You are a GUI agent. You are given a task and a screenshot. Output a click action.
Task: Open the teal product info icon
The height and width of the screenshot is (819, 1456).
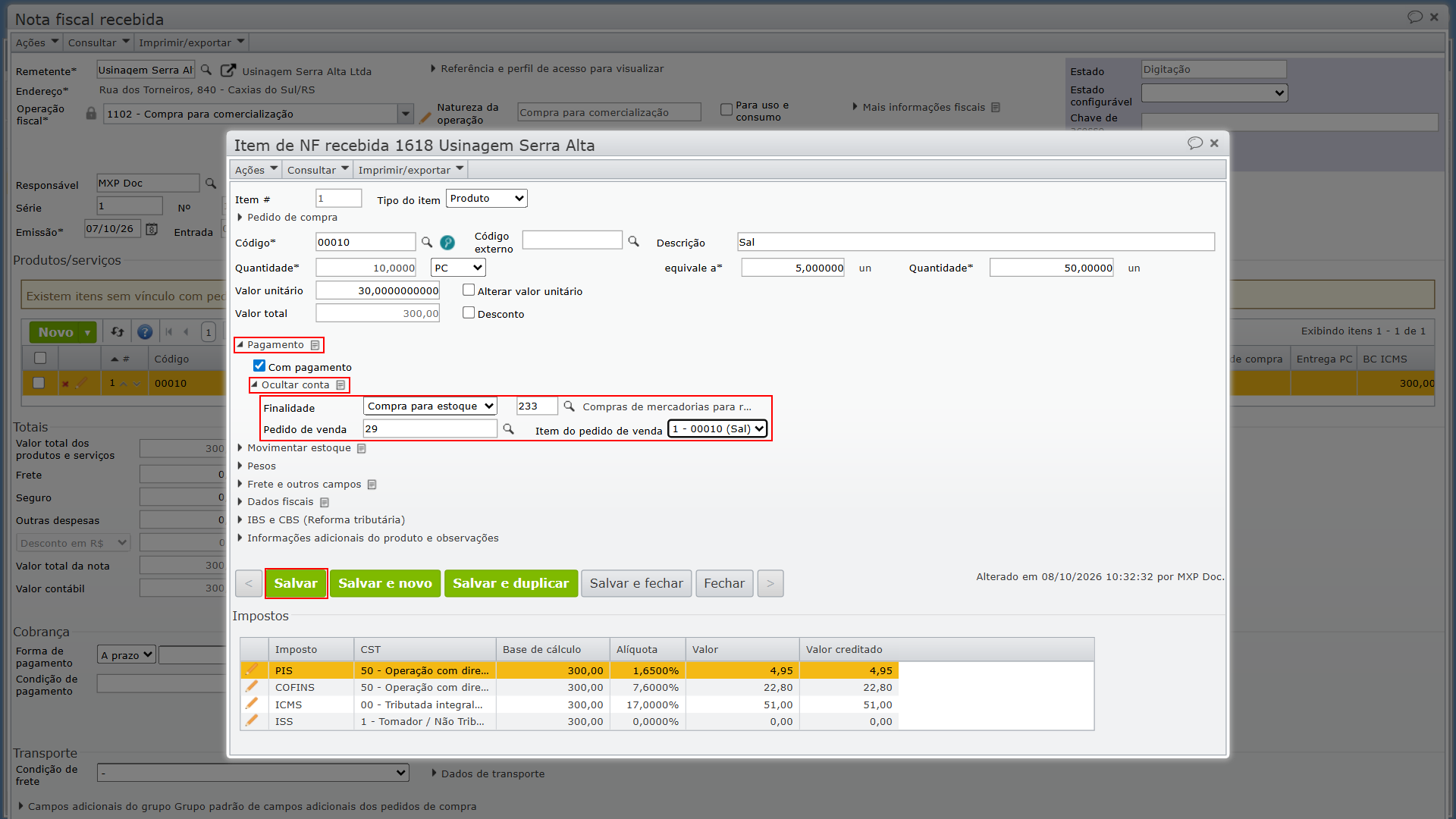[447, 243]
